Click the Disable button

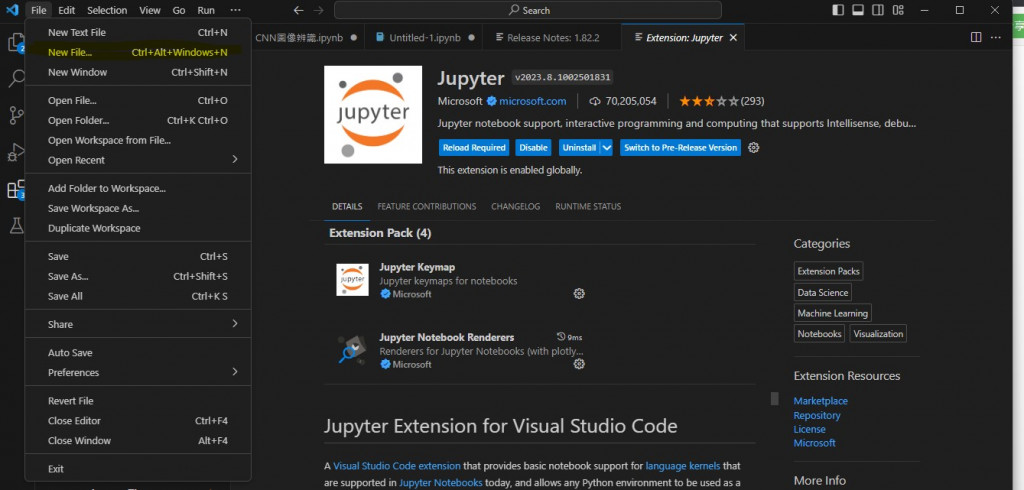(533, 148)
